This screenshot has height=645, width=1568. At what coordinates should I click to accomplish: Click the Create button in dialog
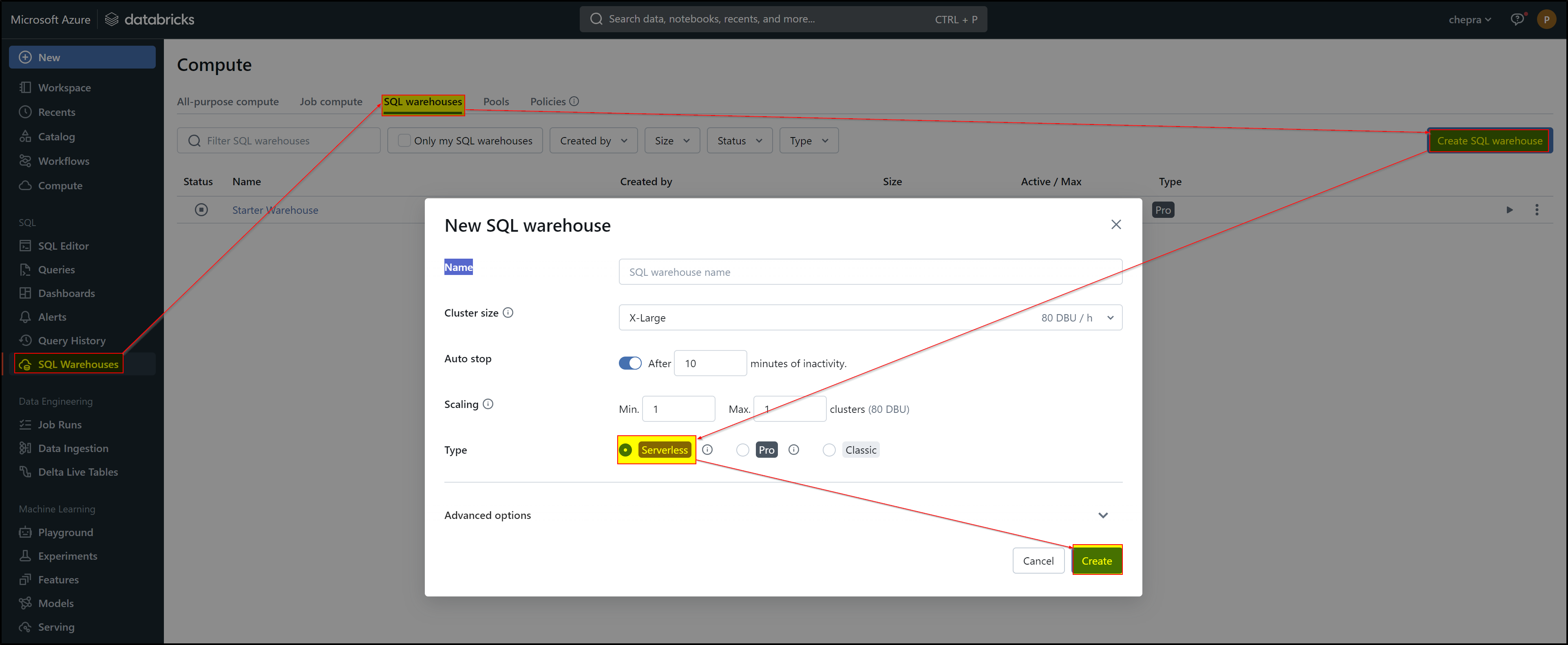point(1097,560)
